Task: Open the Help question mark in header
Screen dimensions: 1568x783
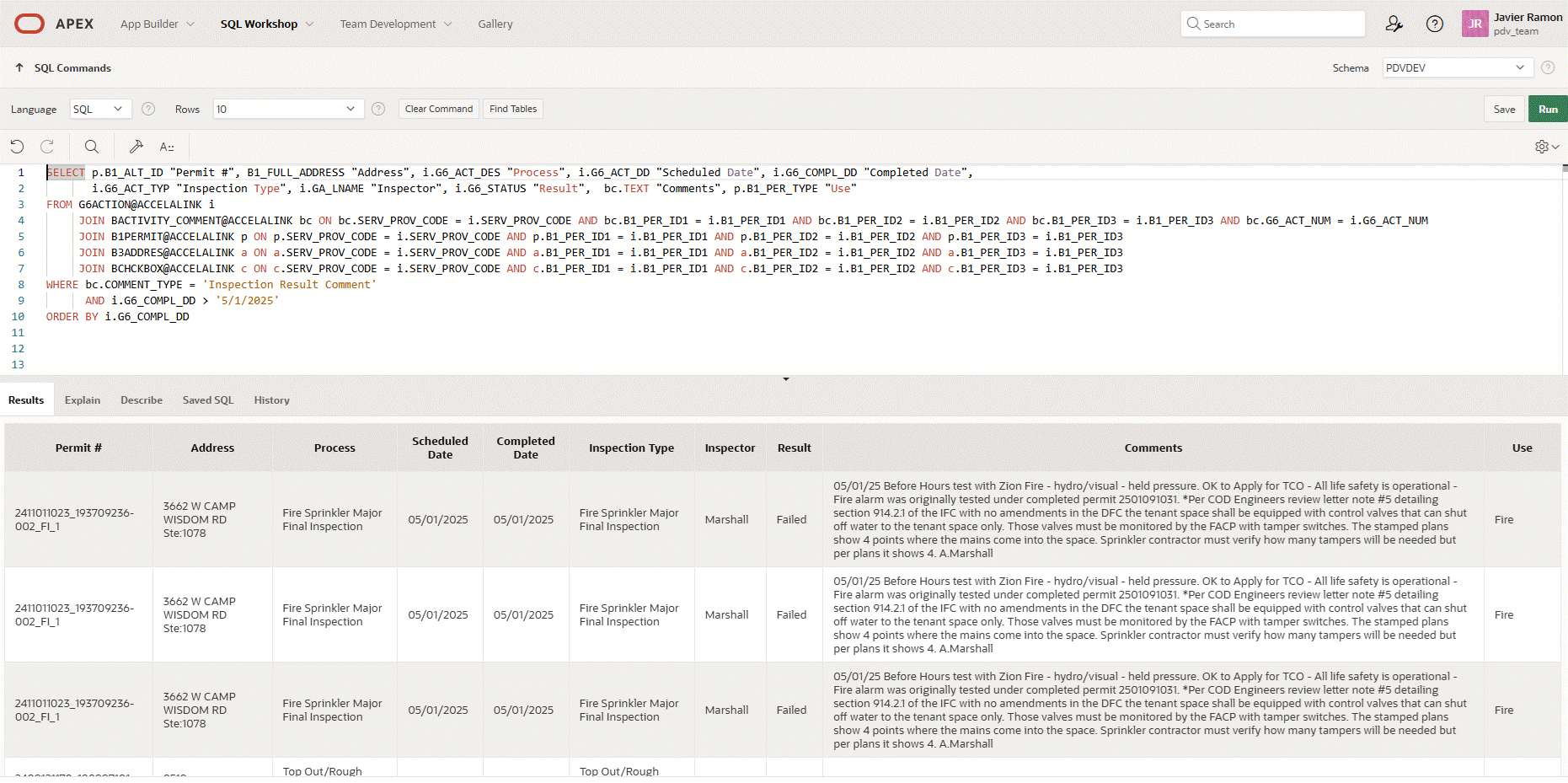Action: [1434, 24]
